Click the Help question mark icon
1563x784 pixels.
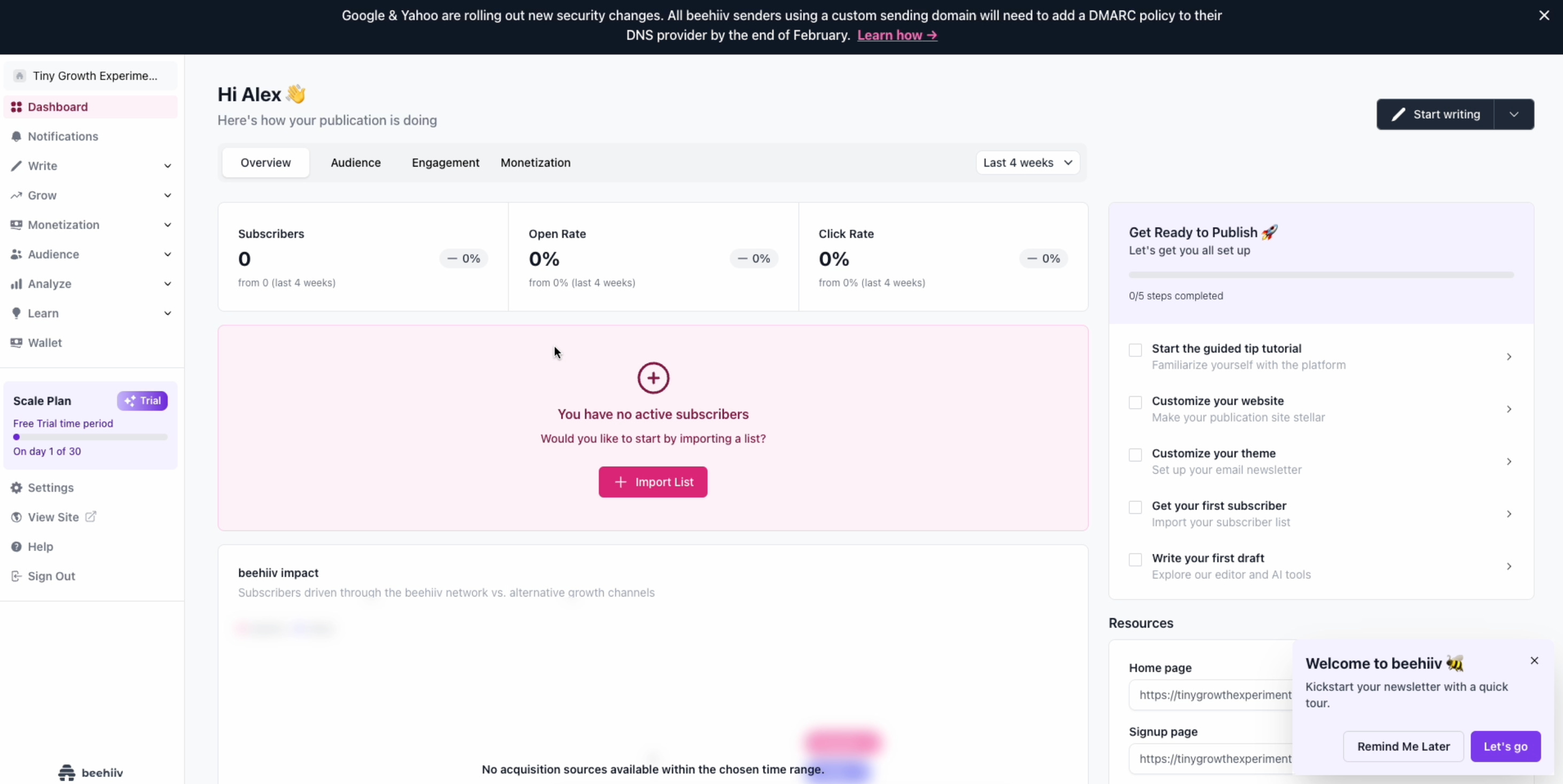[17, 547]
